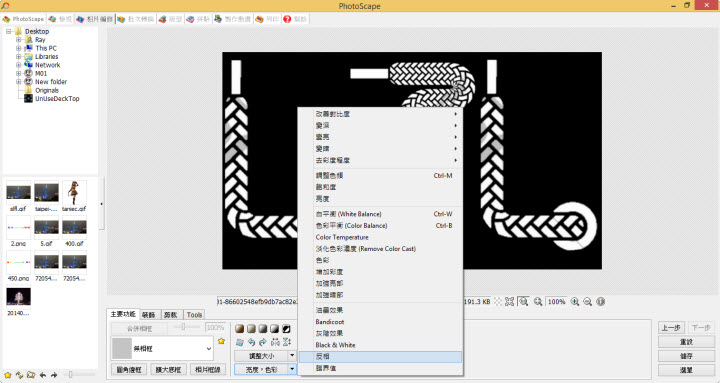Flip the image horizontally
The height and width of the screenshot is (383, 720).
(275, 342)
